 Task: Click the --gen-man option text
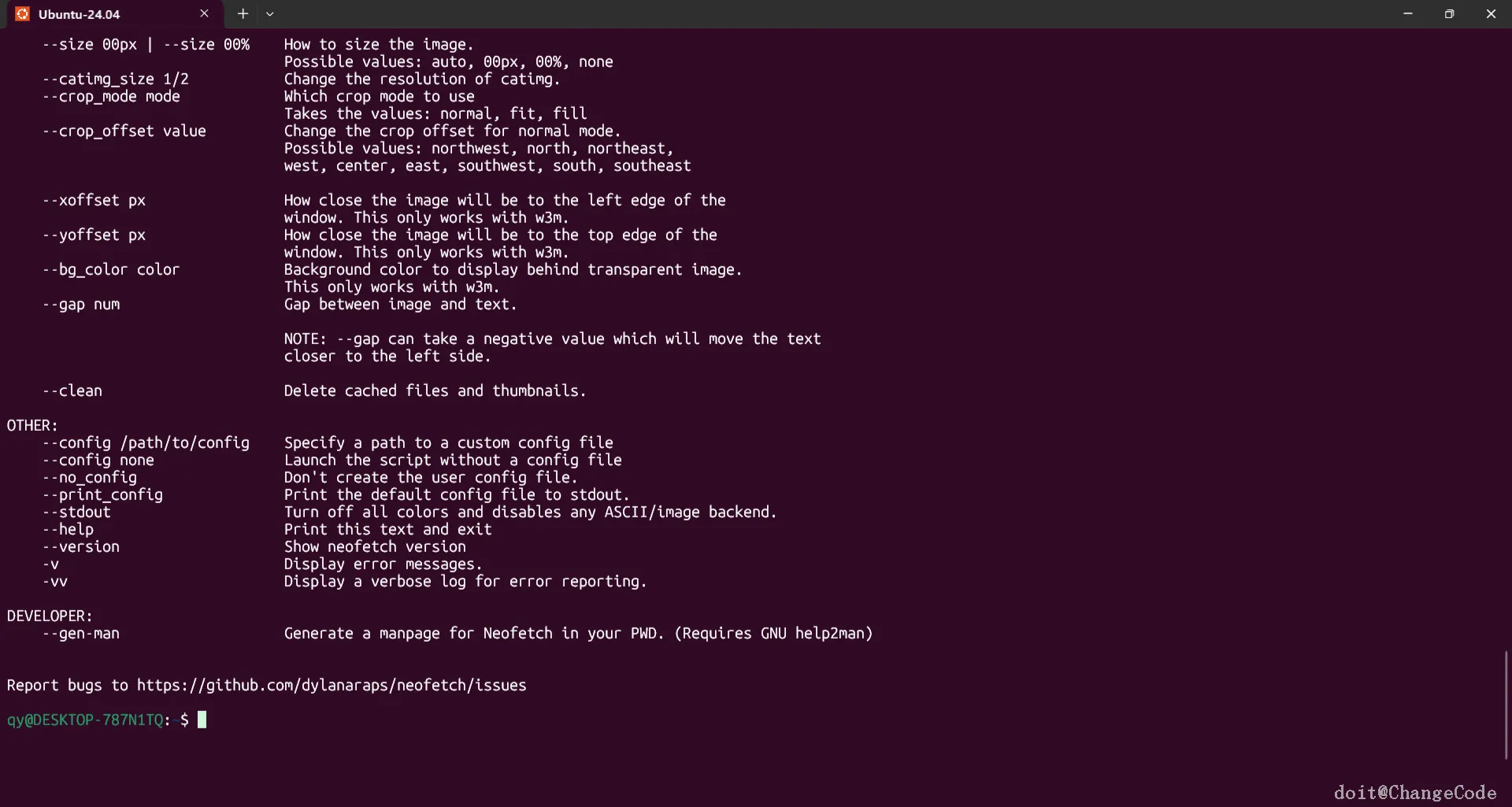pos(81,634)
